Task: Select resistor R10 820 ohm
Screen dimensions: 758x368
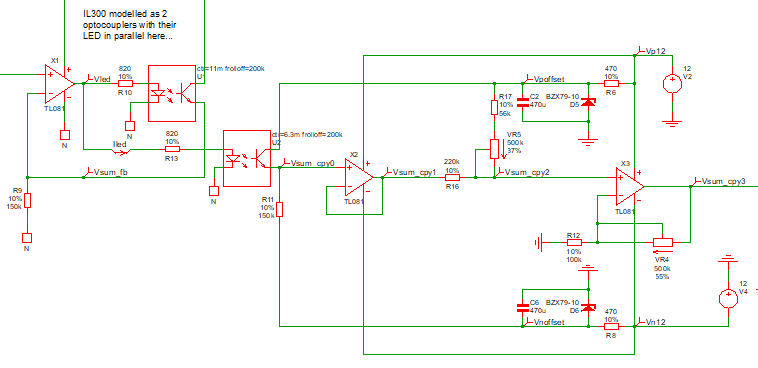Action: pyautogui.click(x=125, y=83)
